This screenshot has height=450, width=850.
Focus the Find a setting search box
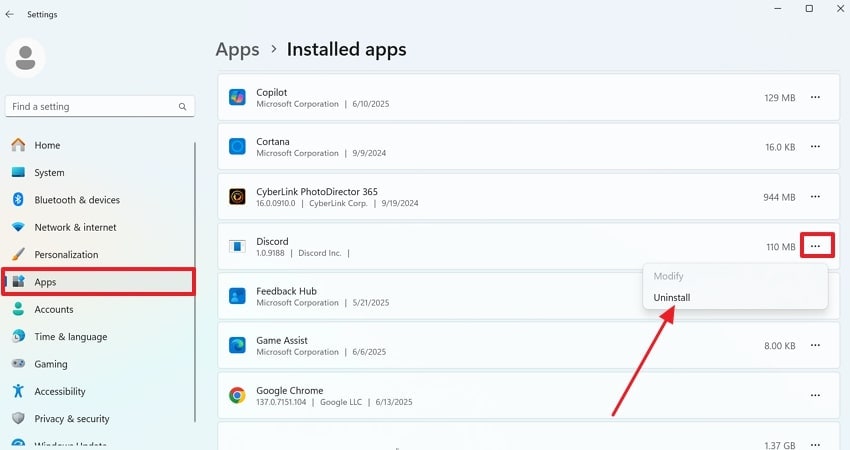tap(100, 106)
